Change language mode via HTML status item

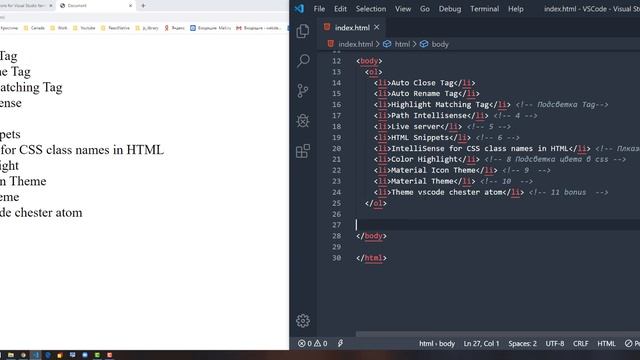click(x=606, y=343)
